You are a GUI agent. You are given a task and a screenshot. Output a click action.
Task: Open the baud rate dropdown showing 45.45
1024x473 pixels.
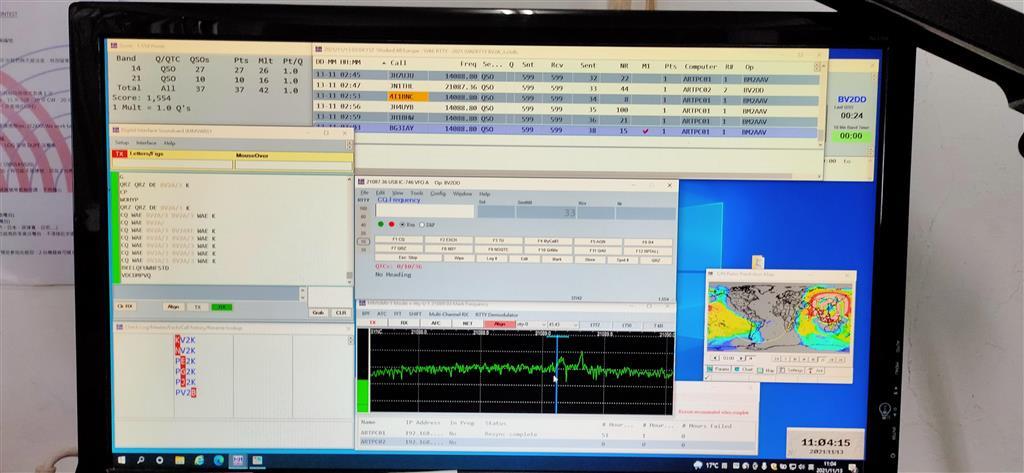coord(562,325)
